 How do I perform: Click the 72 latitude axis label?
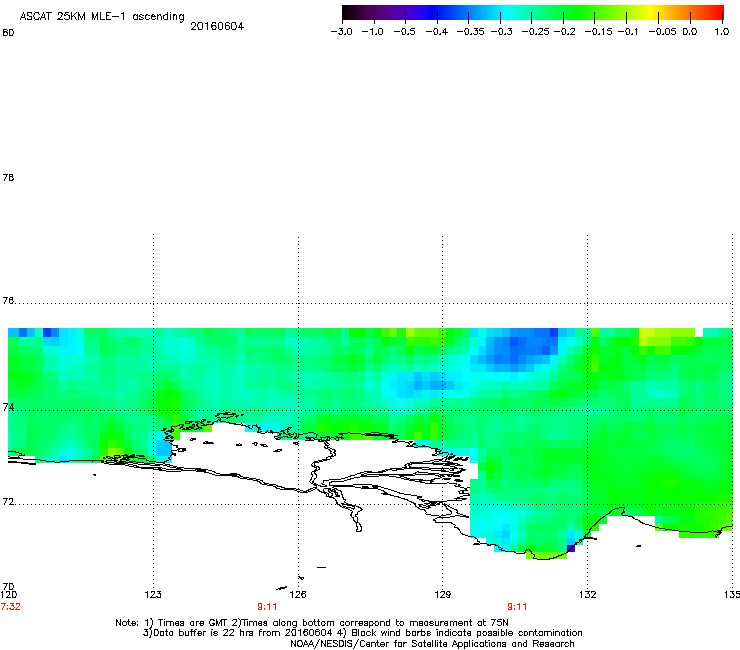[x=8, y=501]
